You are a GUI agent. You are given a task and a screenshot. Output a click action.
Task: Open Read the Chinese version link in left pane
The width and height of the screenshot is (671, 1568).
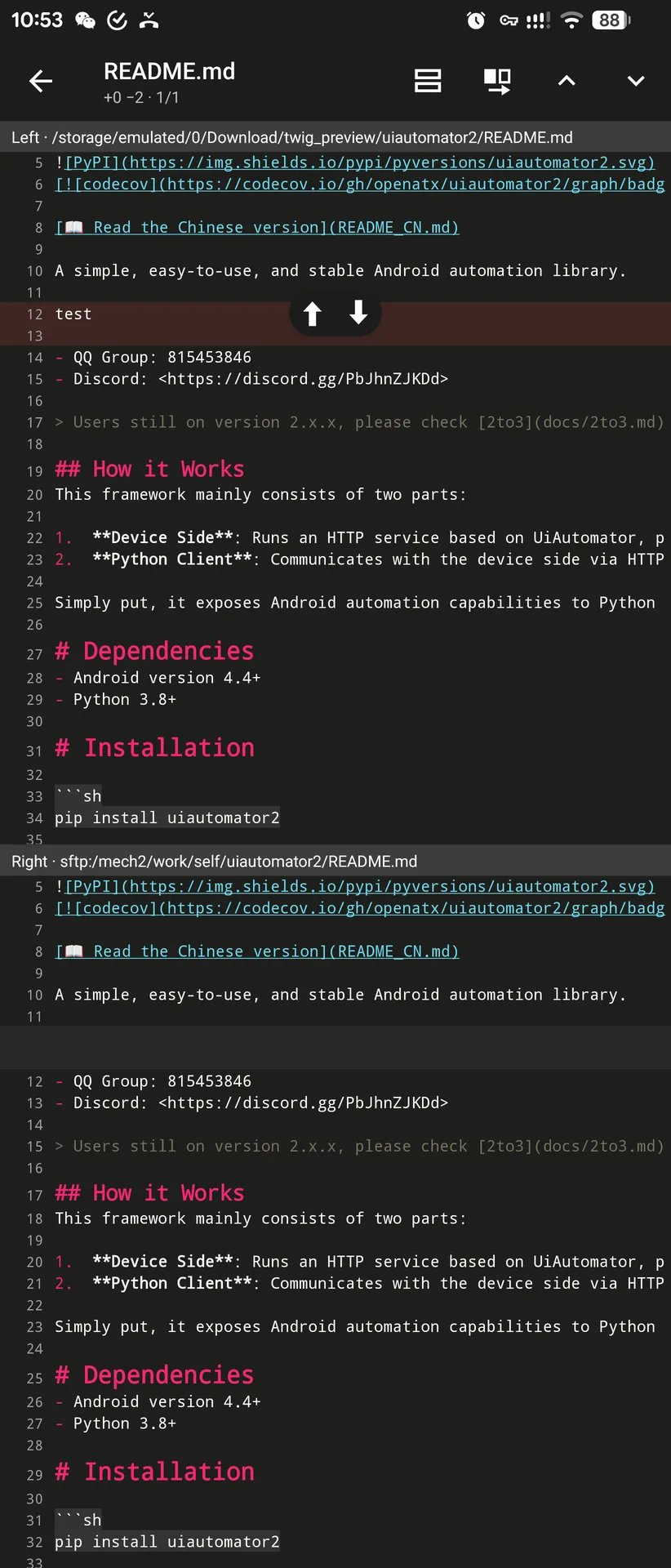point(257,228)
